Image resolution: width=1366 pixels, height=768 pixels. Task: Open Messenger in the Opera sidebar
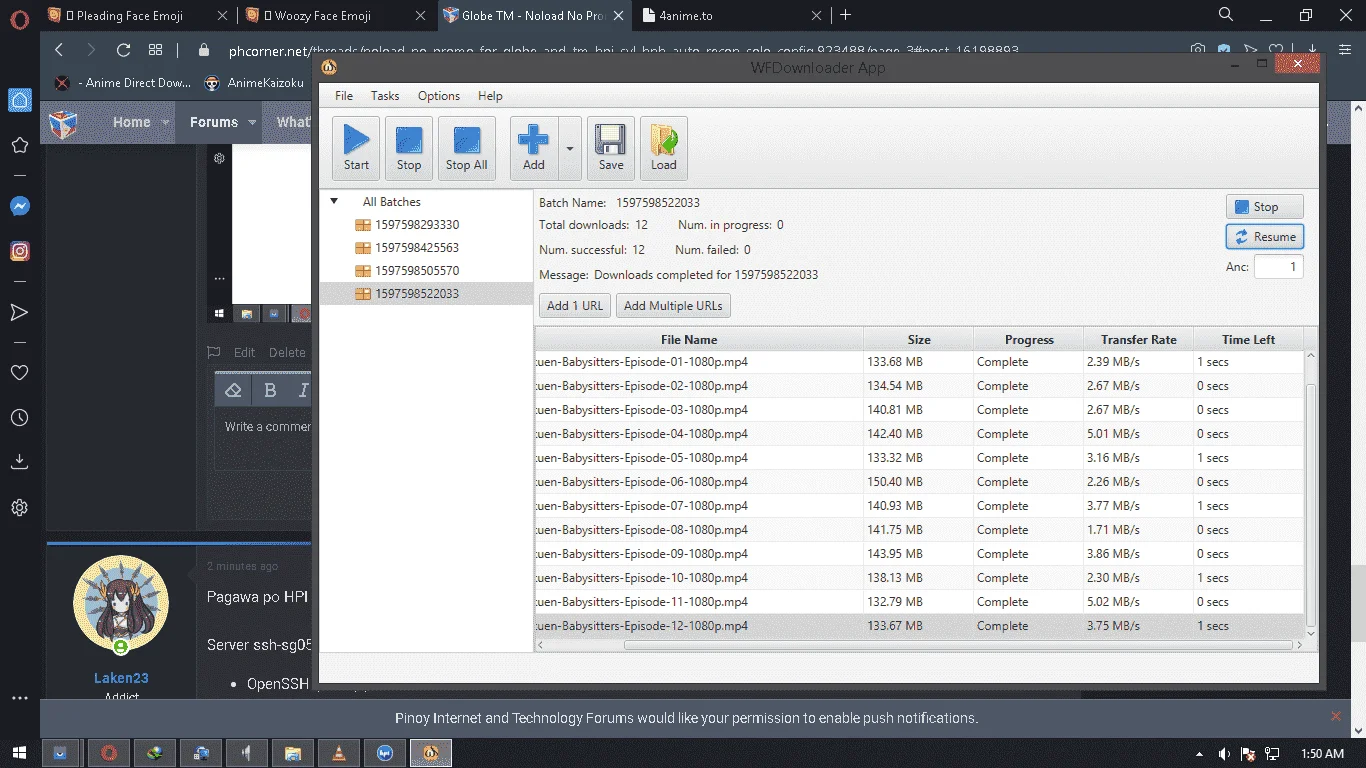(19, 206)
